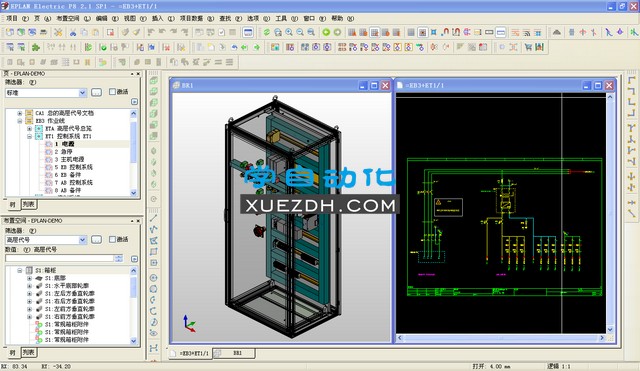
Task: Toggle the 激活 checkbox in pages panel
Action: tap(112, 92)
